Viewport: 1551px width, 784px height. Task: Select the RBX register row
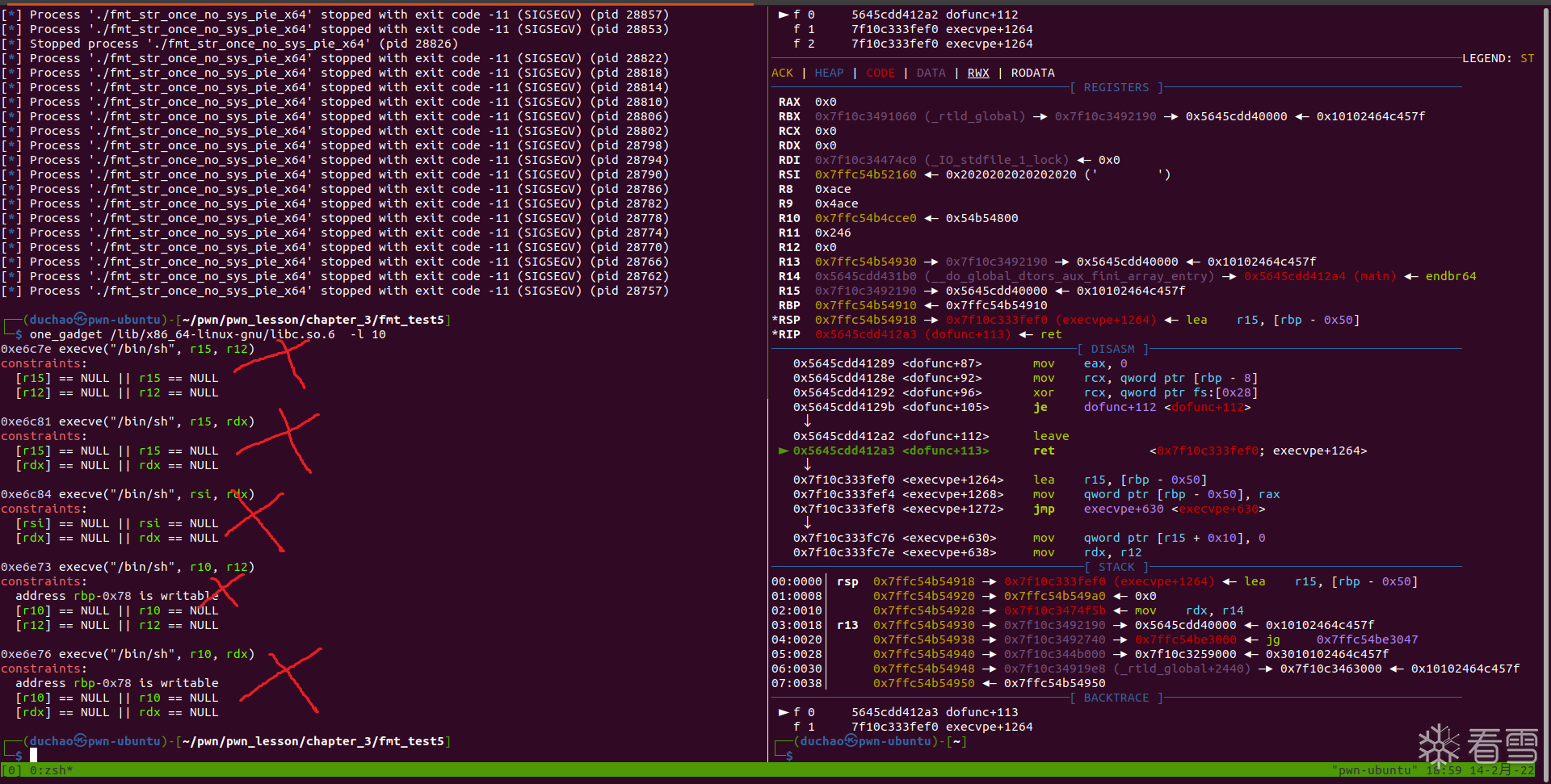(x=1102, y=116)
